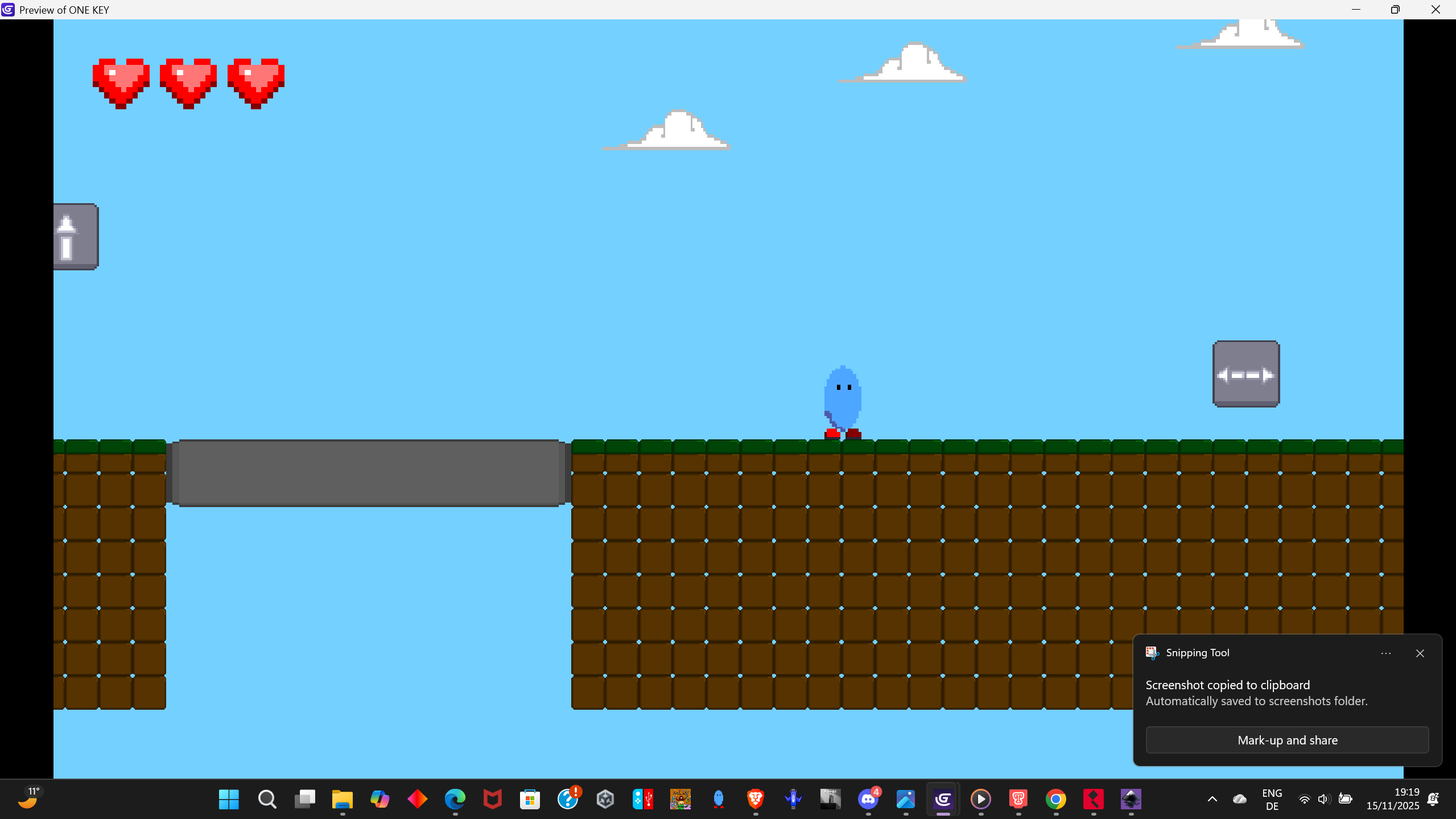Click the up-arrow key block
The image size is (1456, 819).
pyautogui.click(x=76, y=236)
